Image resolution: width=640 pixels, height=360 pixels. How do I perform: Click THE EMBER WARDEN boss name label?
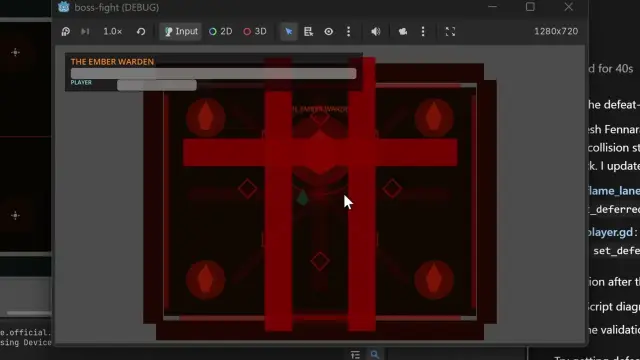tap(112, 62)
